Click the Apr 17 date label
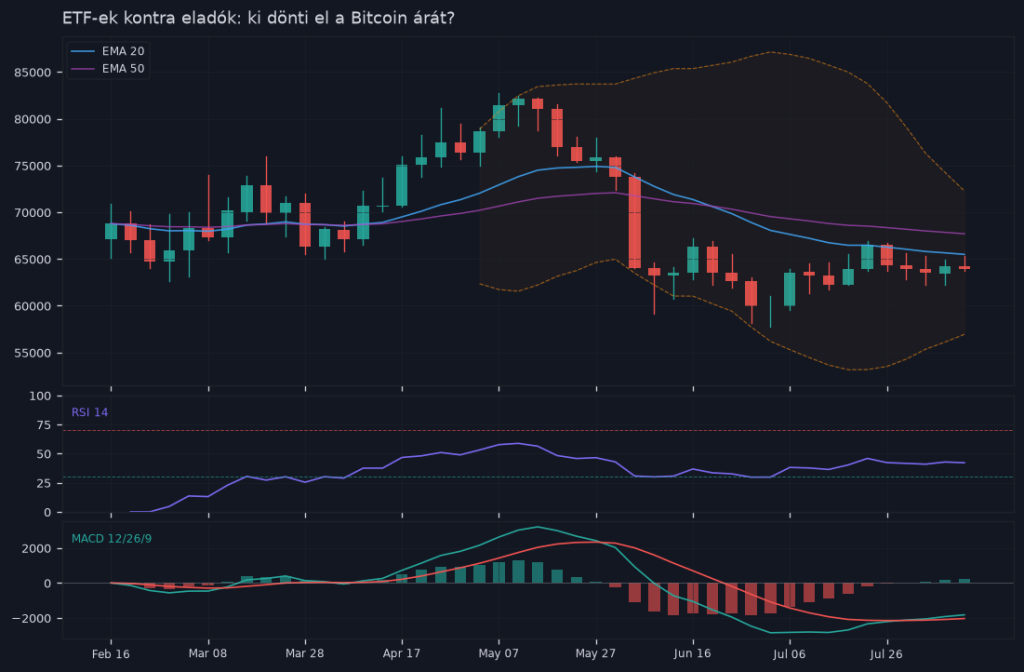This screenshot has height=672, width=1024. [402, 654]
